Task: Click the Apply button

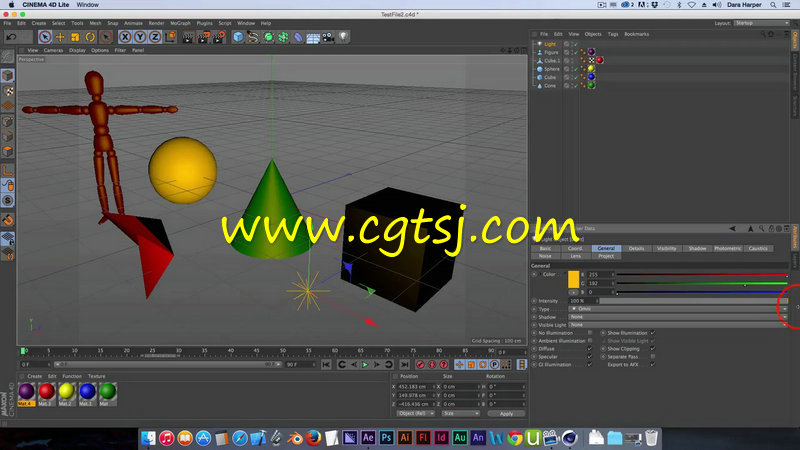Action: (x=506, y=414)
